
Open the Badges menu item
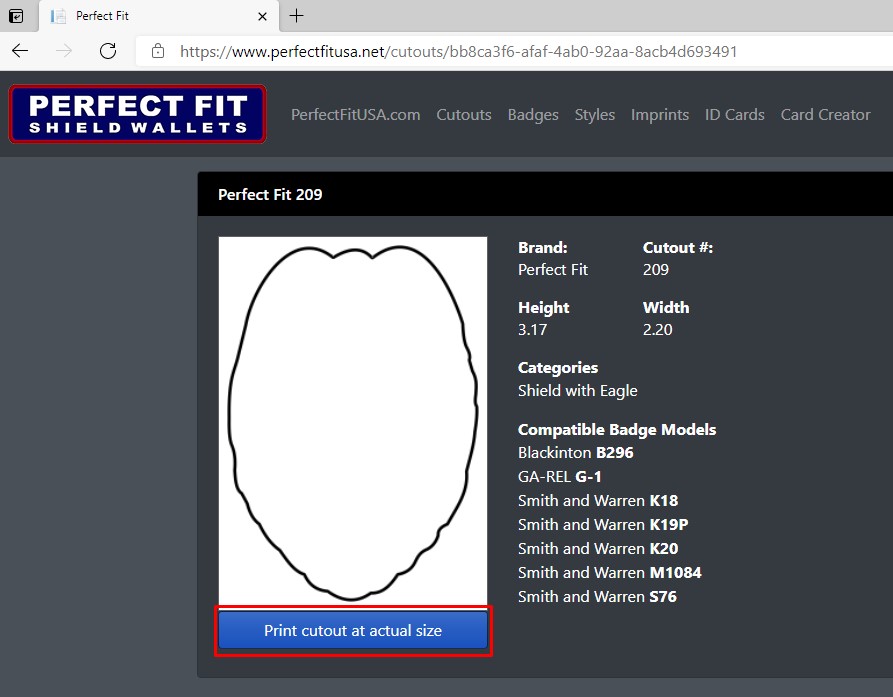click(x=533, y=115)
